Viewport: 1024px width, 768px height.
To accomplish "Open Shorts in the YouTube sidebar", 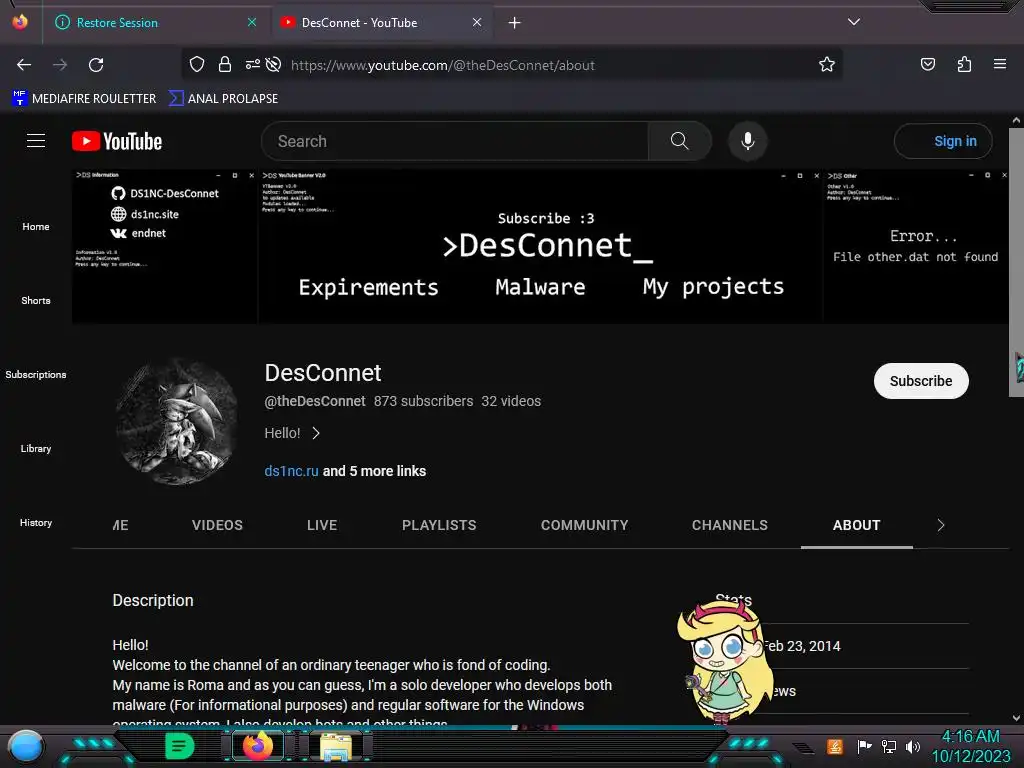I will 36,300.
